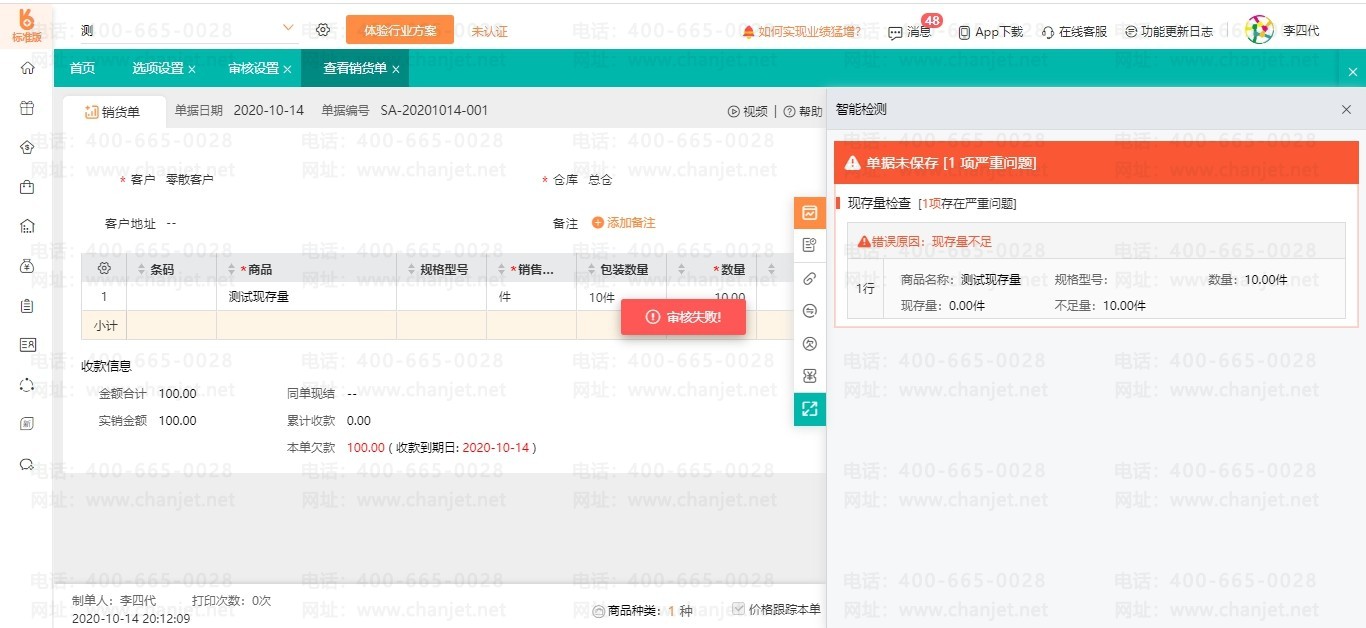The height and width of the screenshot is (628, 1366).
Task: Open the gift box icon in sidebar
Action: click(27, 108)
